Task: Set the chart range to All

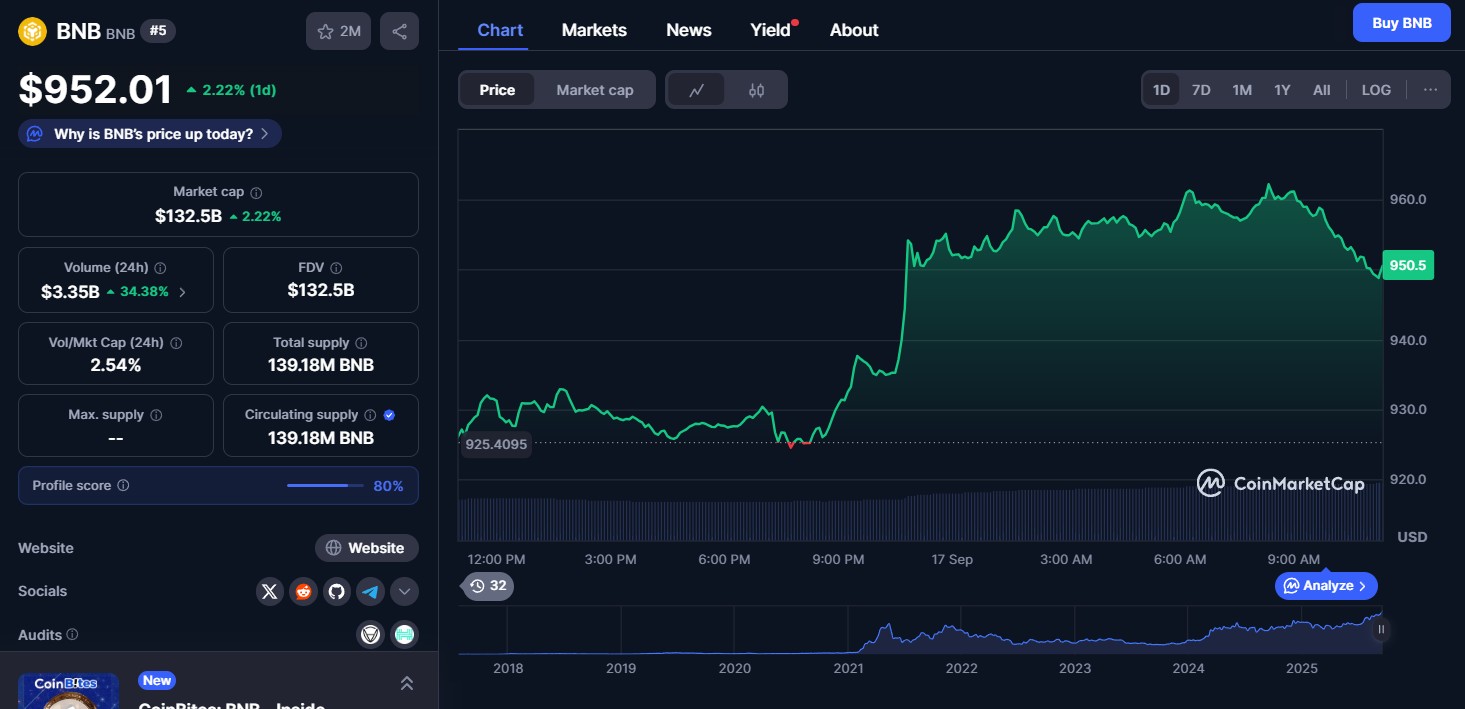Action: click(1322, 90)
